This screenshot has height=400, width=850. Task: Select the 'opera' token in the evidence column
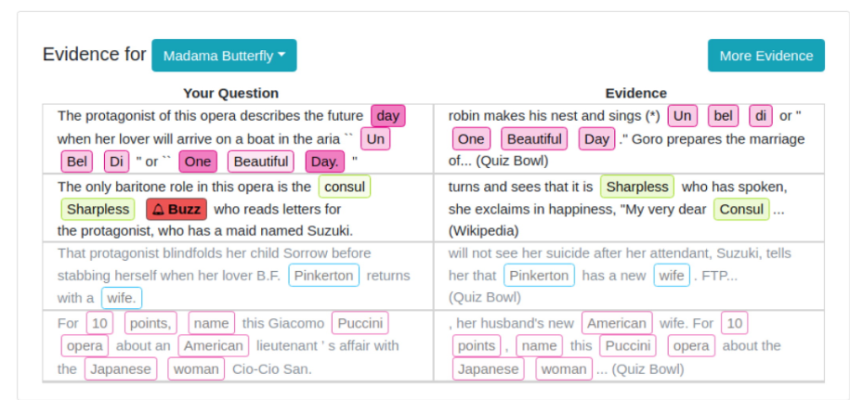pyautogui.click(x=690, y=346)
